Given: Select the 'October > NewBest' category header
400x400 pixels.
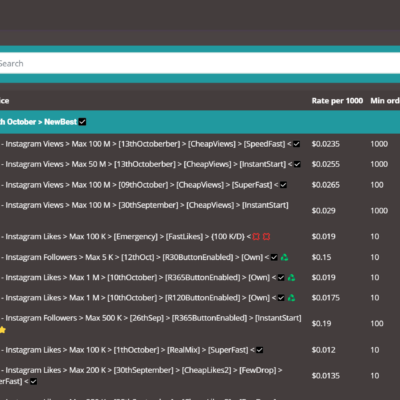Looking at the screenshot, I should [x=200, y=122].
